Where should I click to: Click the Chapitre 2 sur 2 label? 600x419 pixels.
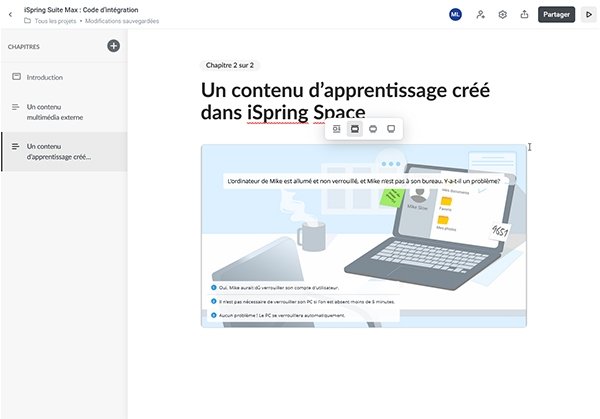pyautogui.click(x=230, y=65)
